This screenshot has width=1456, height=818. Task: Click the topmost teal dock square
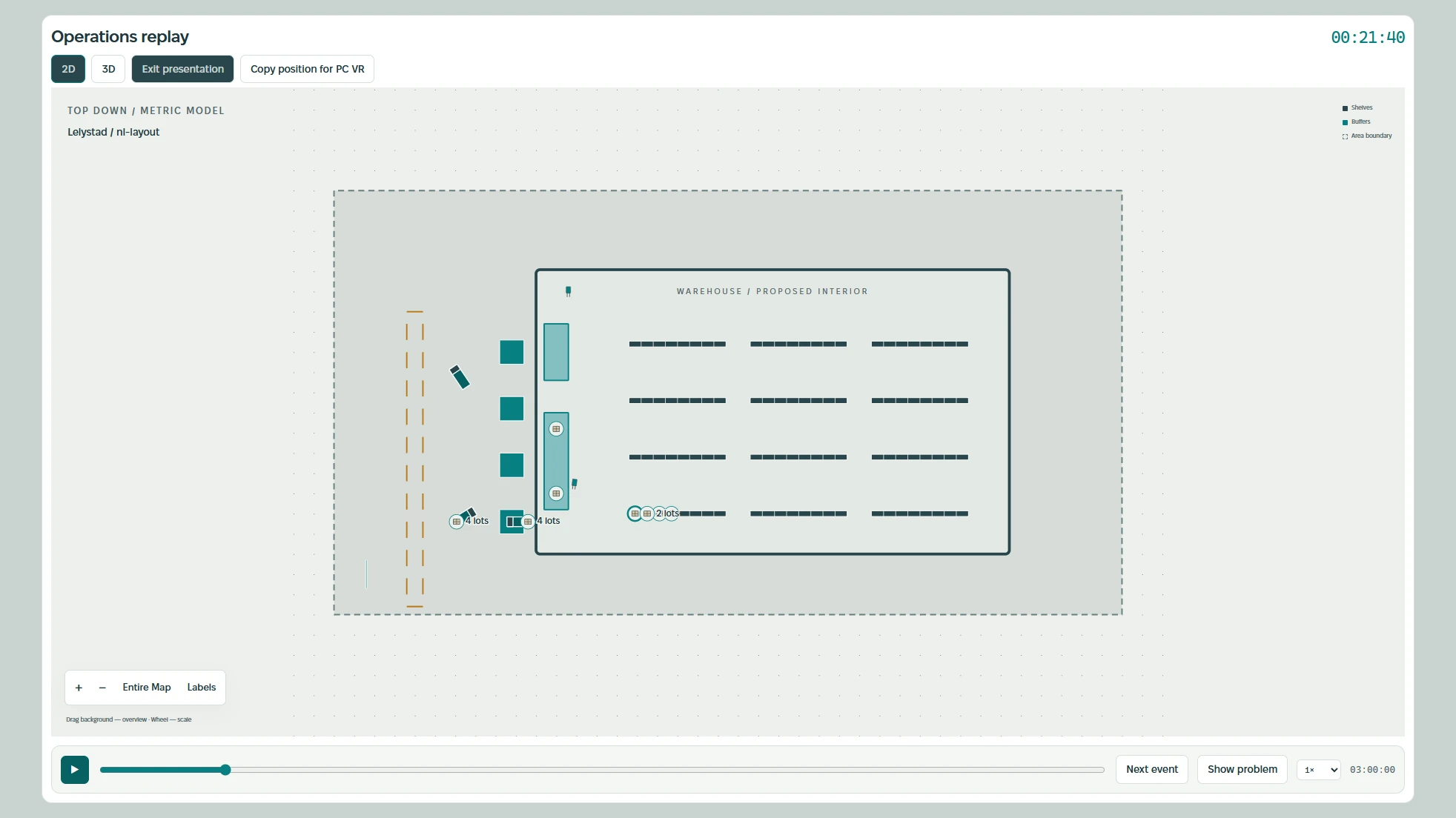click(512, 352)
